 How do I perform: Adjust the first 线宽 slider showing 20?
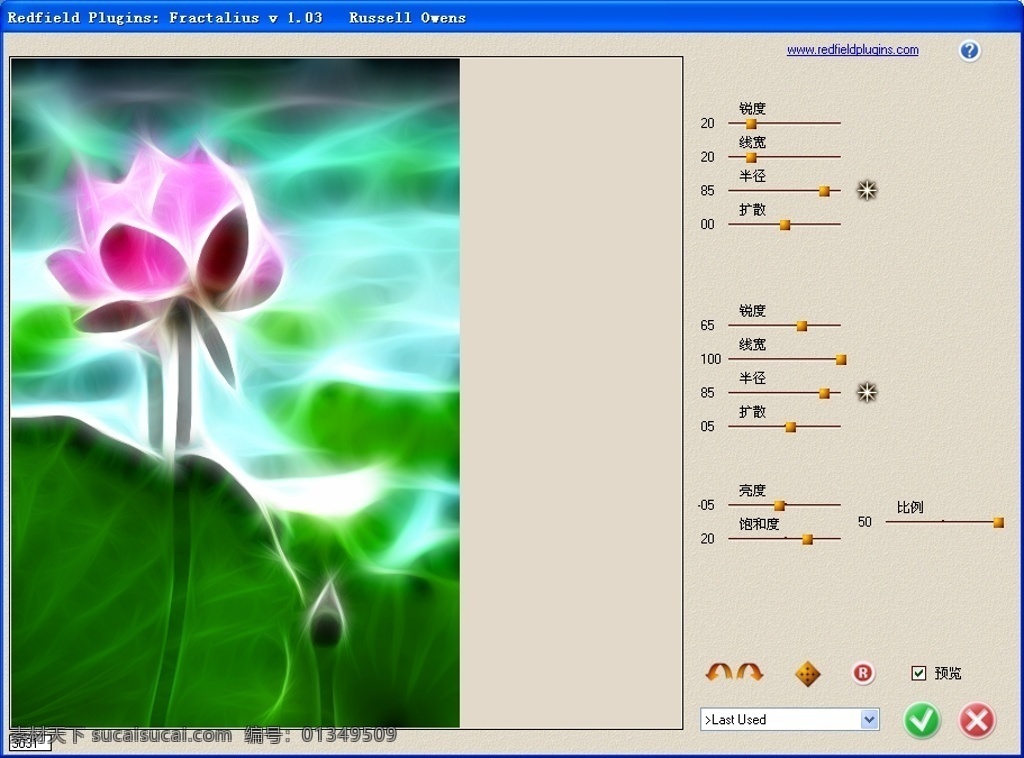tap(784, 157)
